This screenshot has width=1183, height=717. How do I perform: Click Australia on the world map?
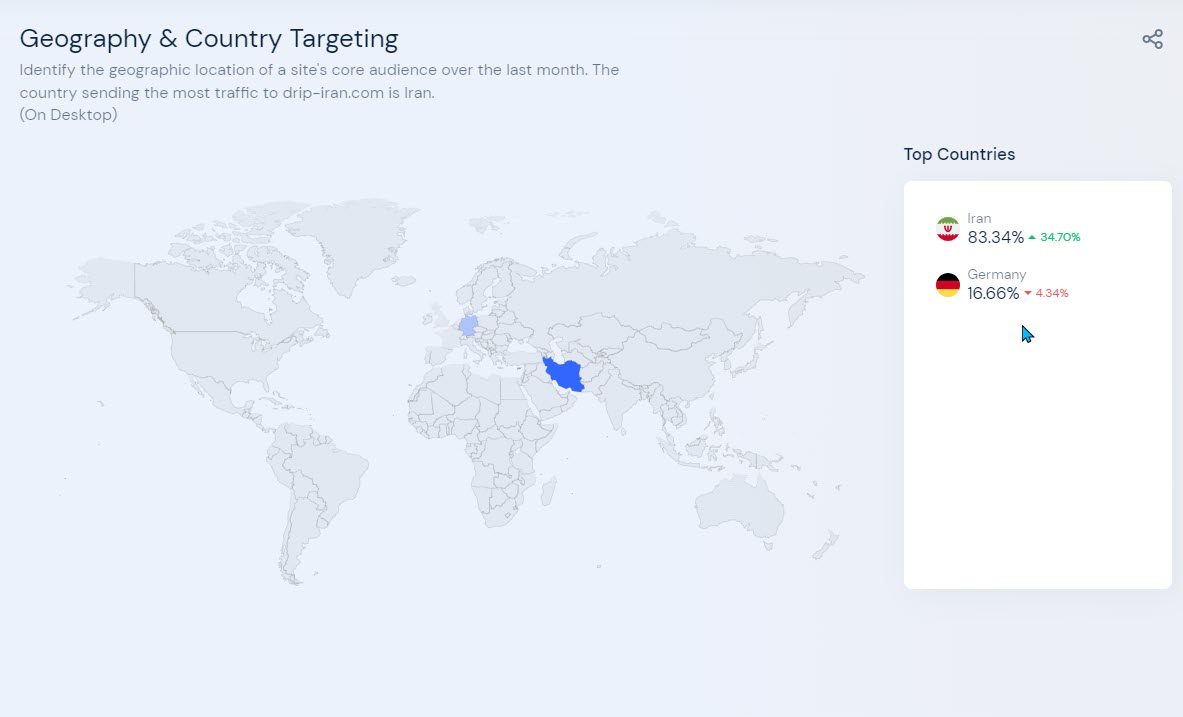[x=739, y=506]
